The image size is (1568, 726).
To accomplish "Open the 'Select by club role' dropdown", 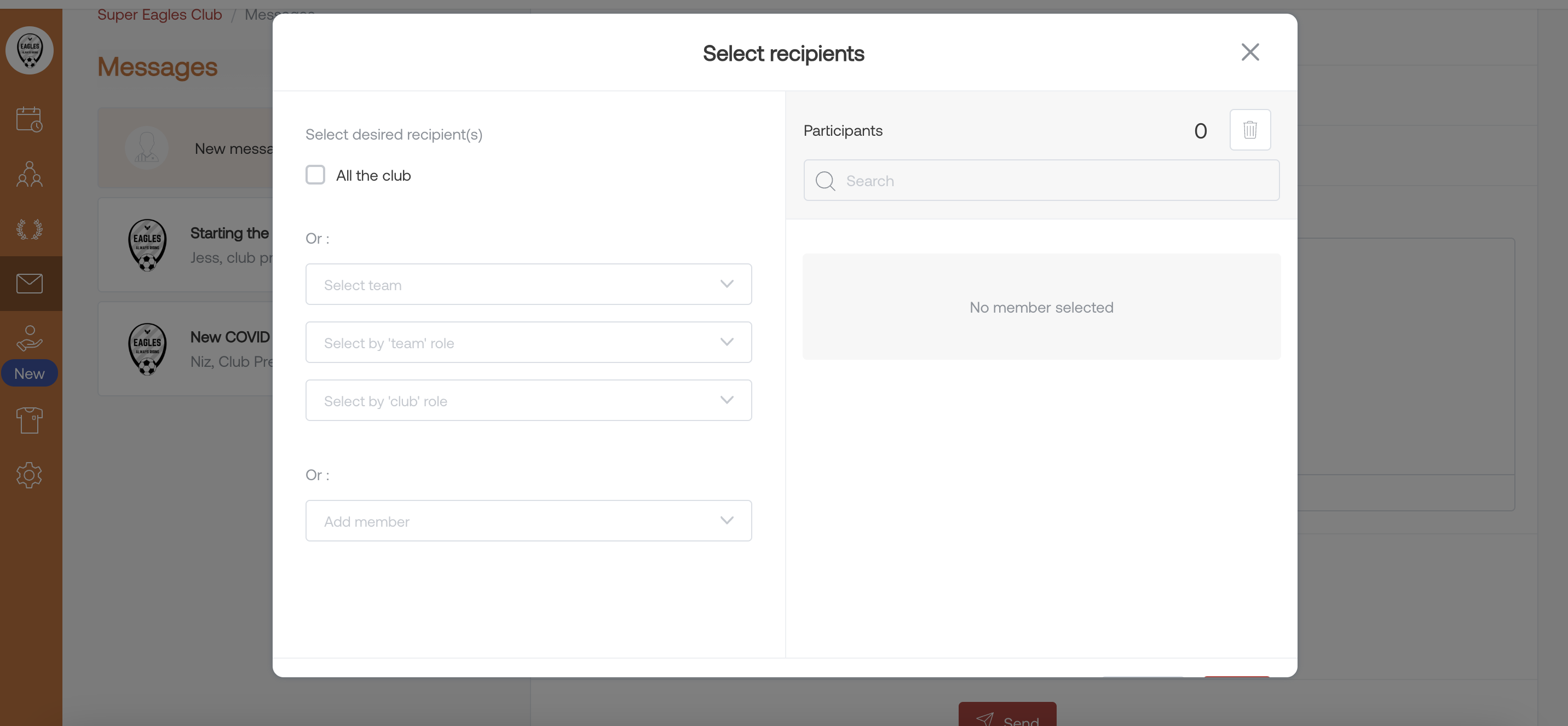I will [528, 400].
